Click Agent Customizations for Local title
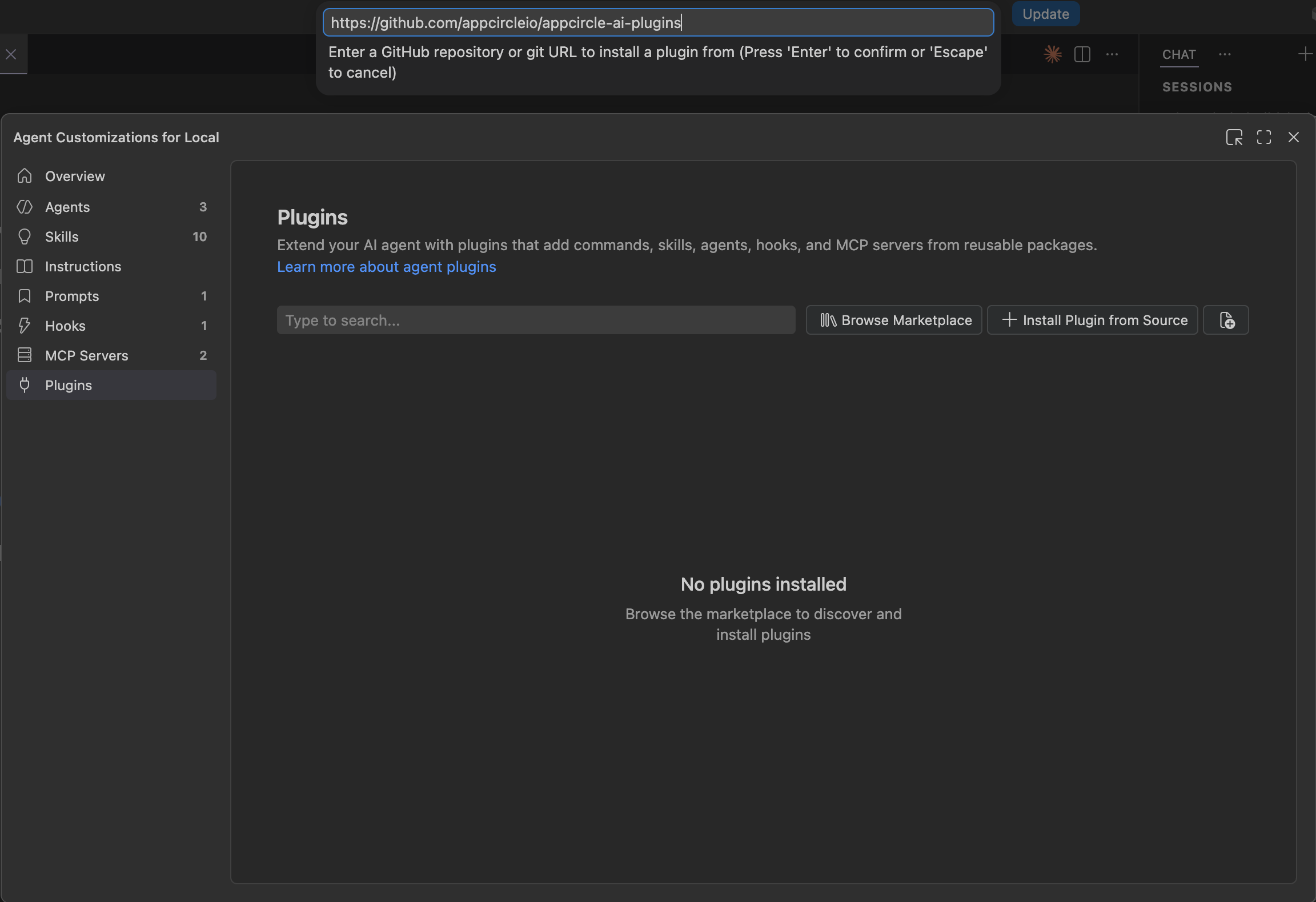 click(x=116, y=138)
